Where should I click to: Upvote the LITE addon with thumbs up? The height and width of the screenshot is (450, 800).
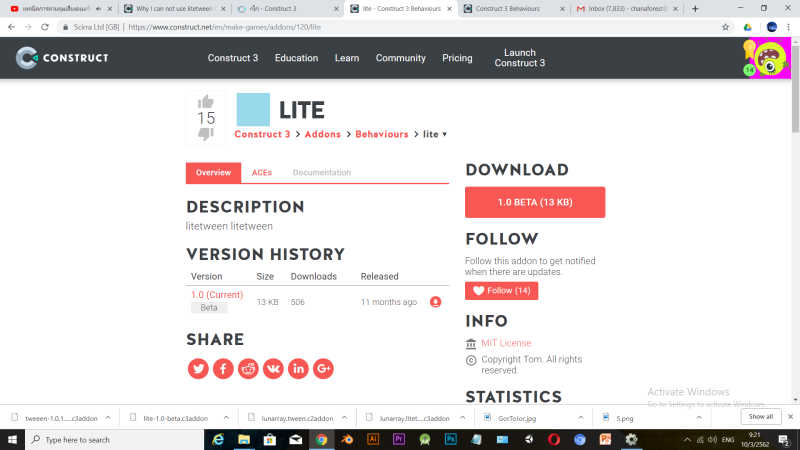tap(206, 102)
